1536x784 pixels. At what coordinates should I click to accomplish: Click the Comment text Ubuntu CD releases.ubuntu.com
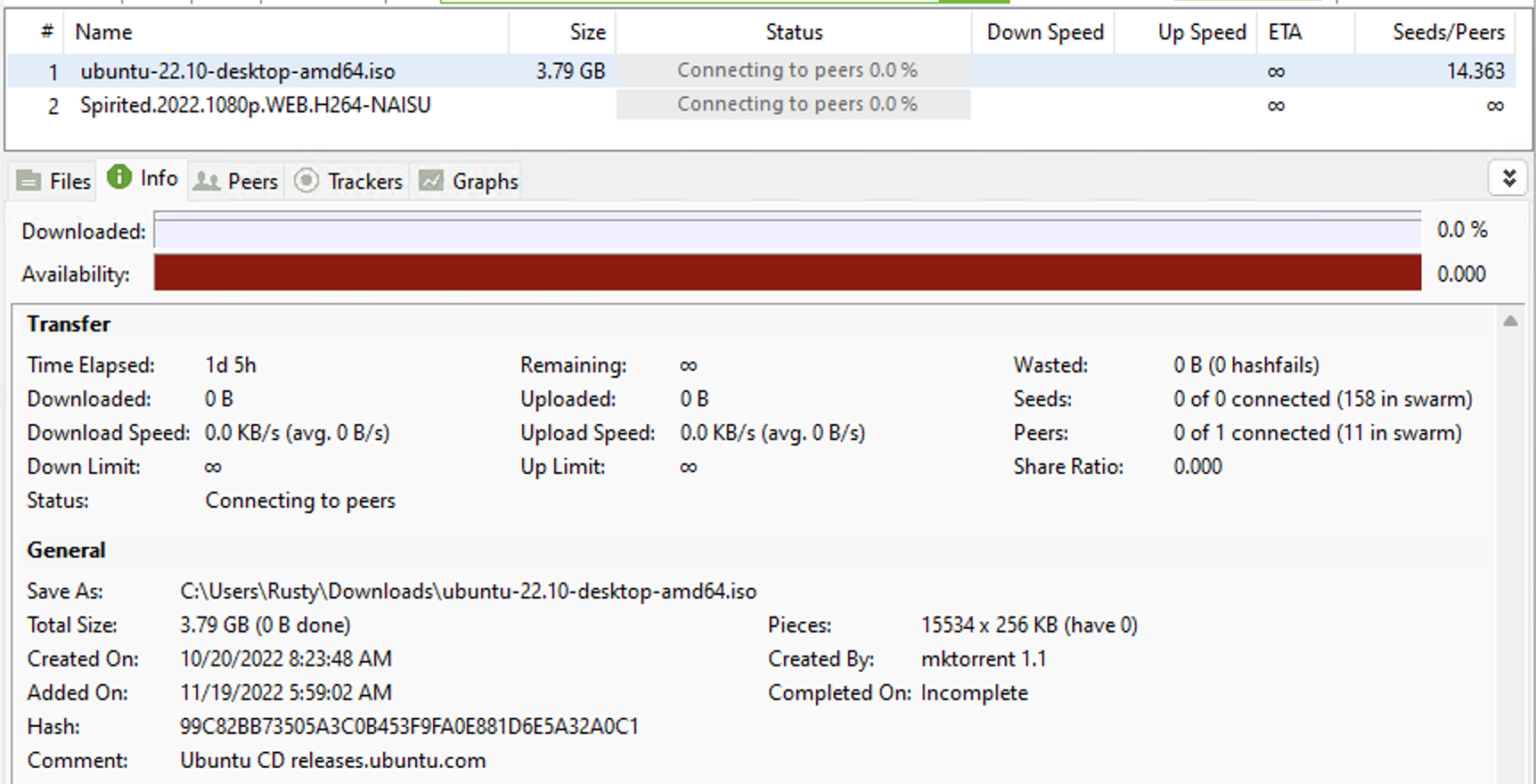(333, 761)
